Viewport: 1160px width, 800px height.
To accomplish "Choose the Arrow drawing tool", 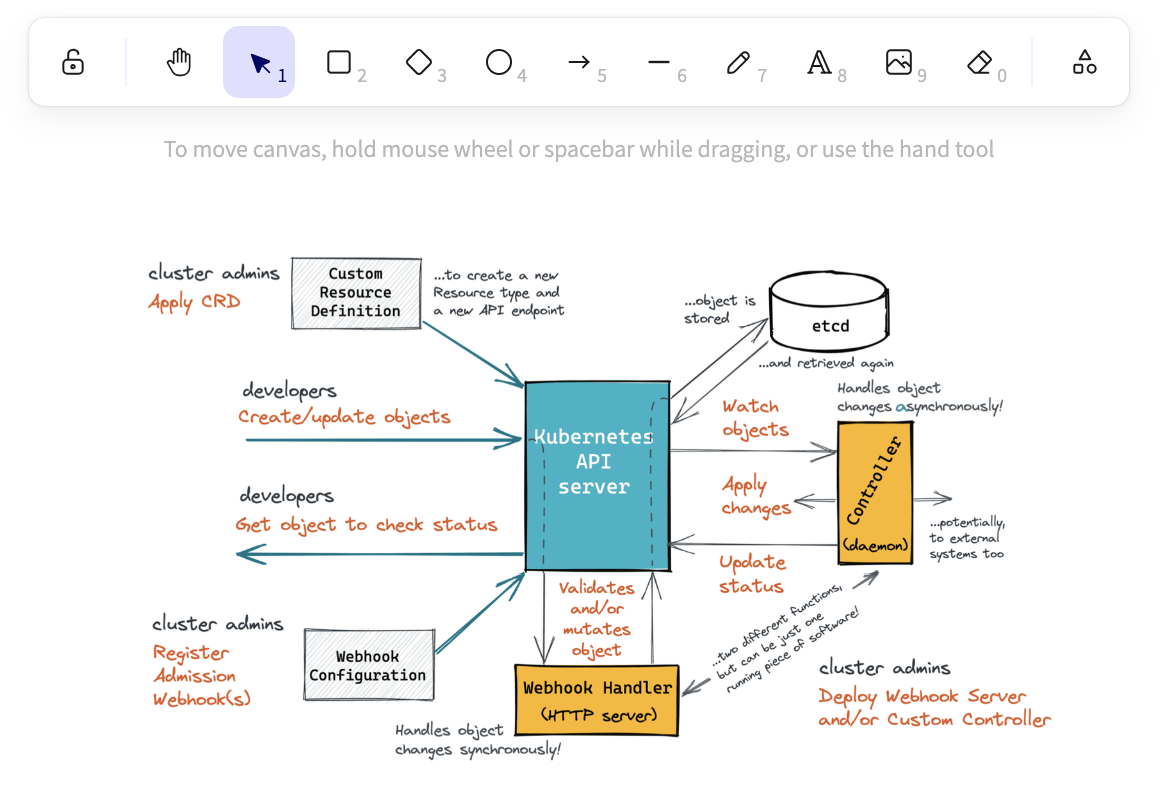I will point(579,62).
